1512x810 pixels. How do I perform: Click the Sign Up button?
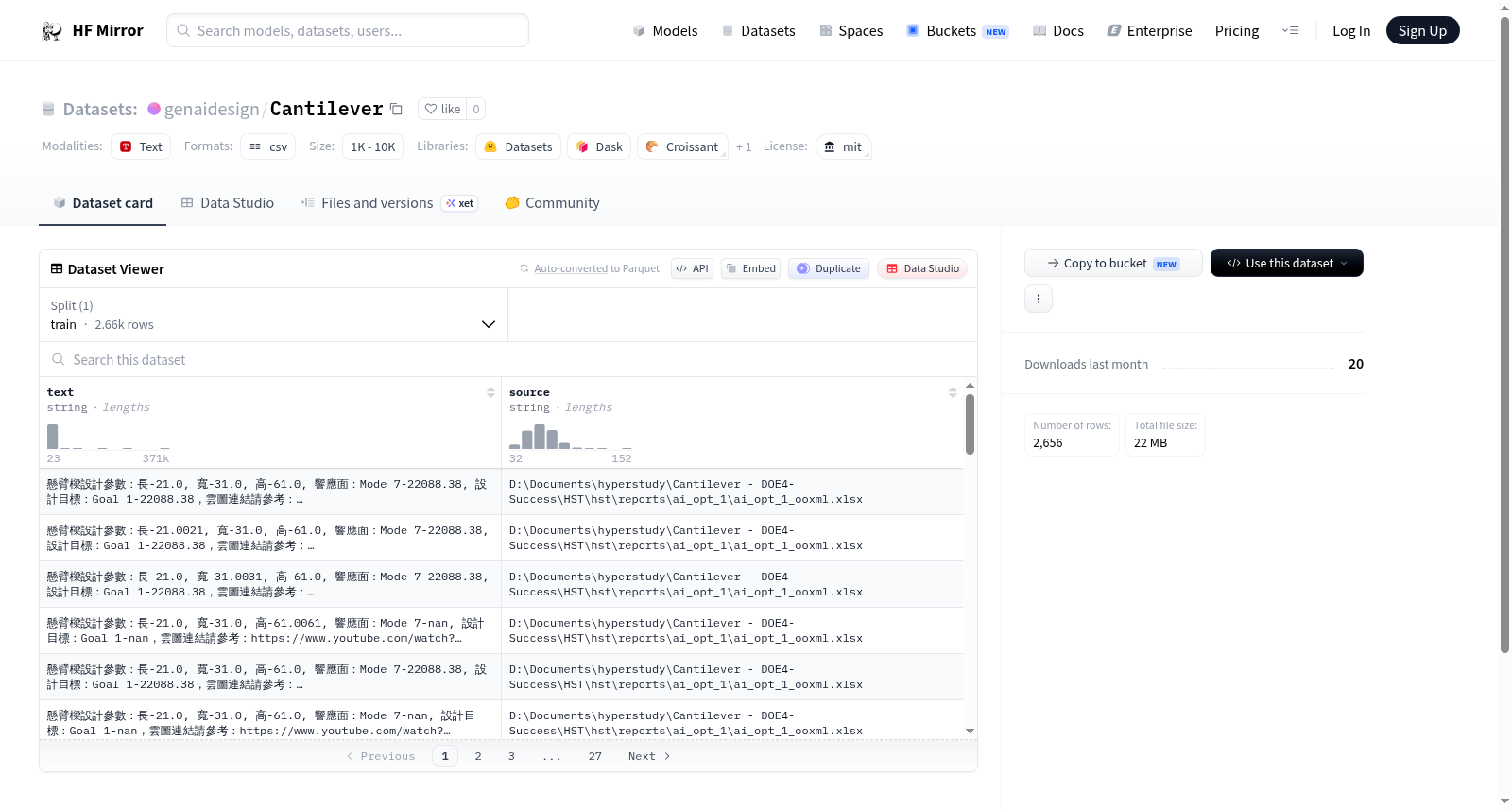tap(1422, 31)
